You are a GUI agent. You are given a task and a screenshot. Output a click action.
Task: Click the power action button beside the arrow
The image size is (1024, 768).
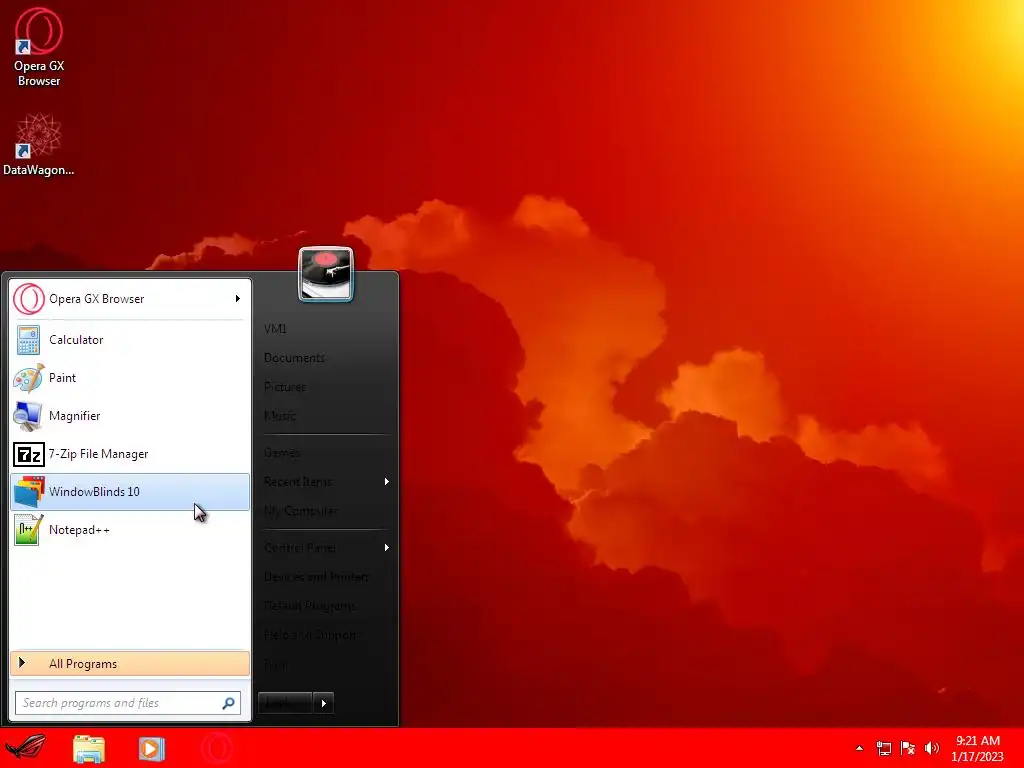coord(285,703)
